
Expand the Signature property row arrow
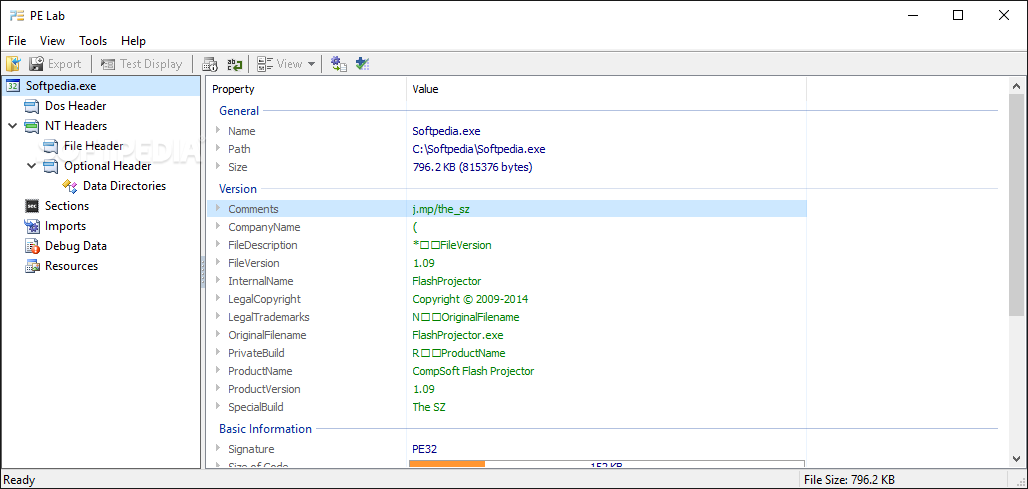tap(218, 448)
